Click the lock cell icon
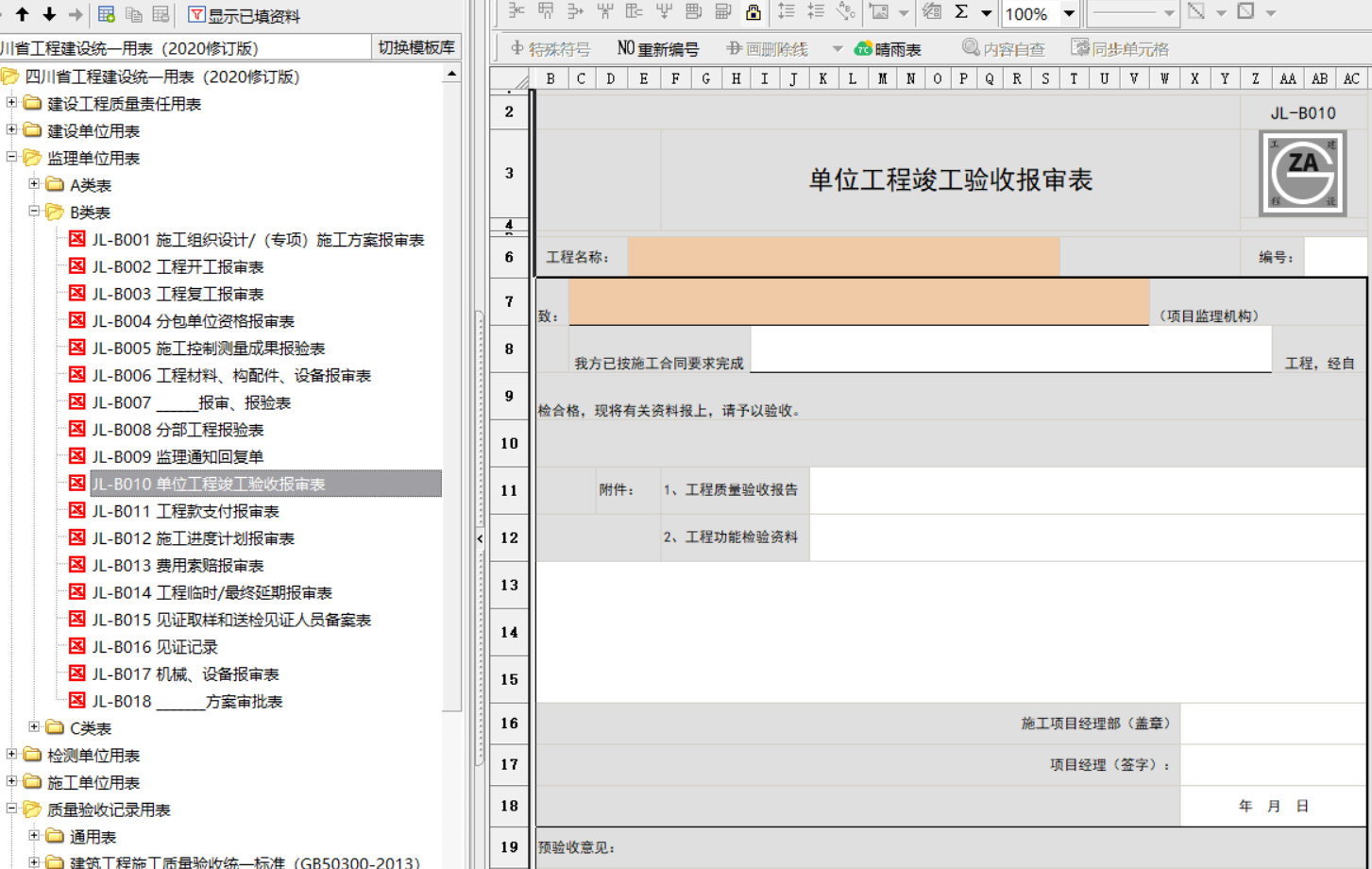Viewport: 1372px width, 869px height. [x=753, y=12]
